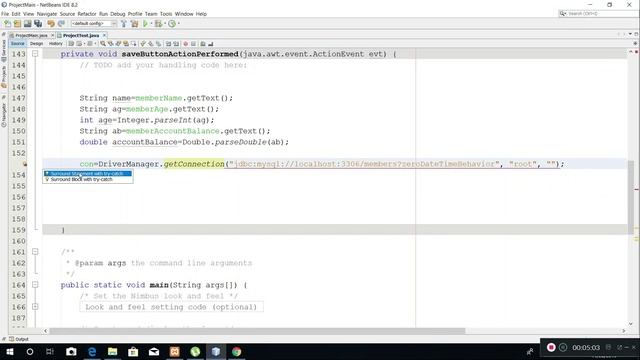640x360 pixels.
Task: Open the default config dropdown
Action: tap(94, 24)
